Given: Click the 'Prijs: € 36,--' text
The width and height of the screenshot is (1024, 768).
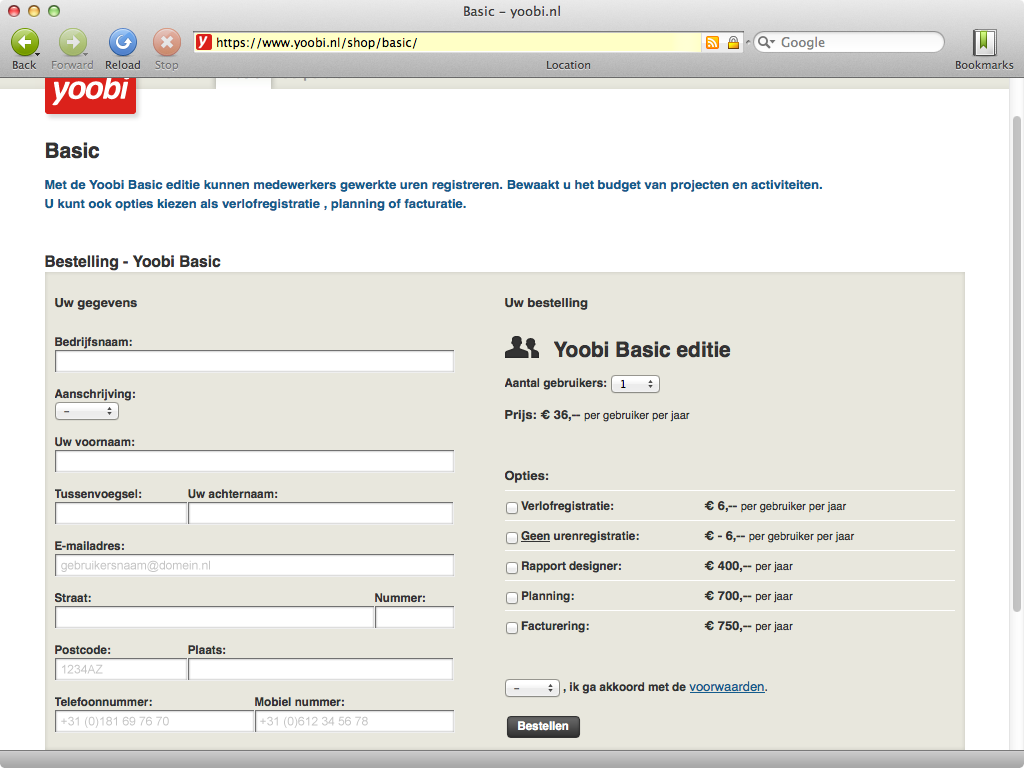Looking at the screenshot, I should [x=542, y=415].
